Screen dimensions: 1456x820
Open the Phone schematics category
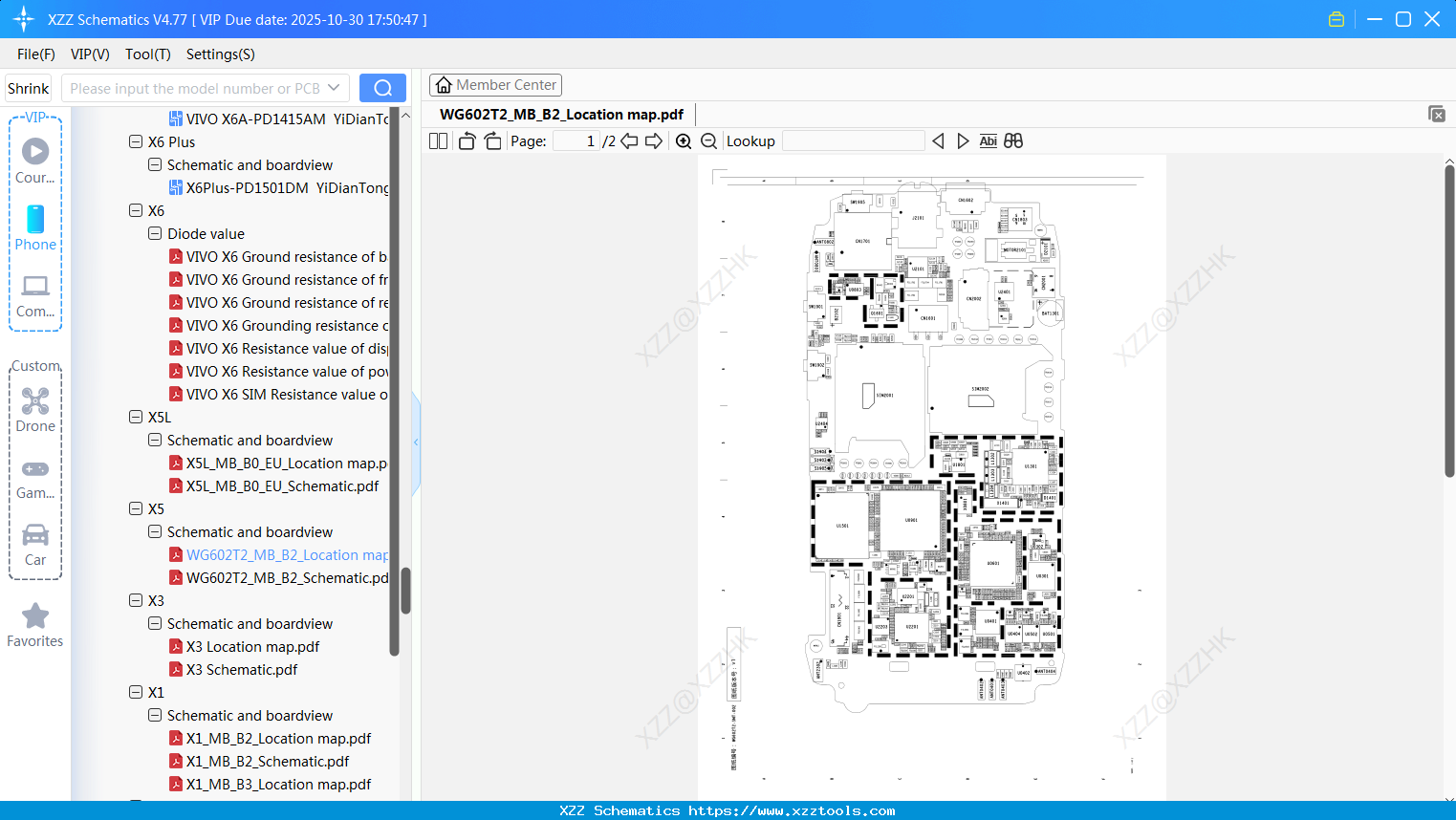tap(34, 229)
